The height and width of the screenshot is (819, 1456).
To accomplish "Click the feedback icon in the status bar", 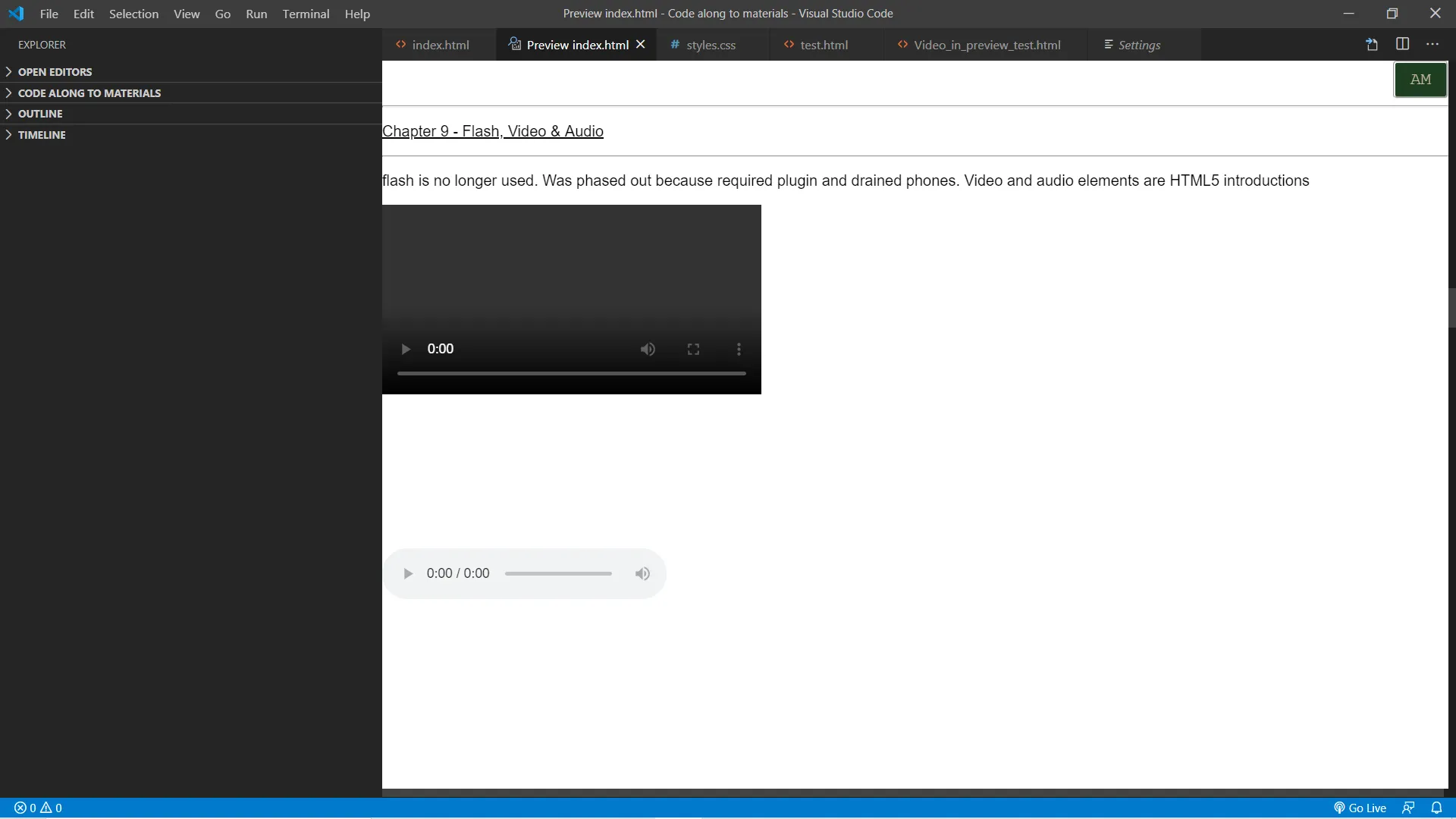I will click(1408, 808).
